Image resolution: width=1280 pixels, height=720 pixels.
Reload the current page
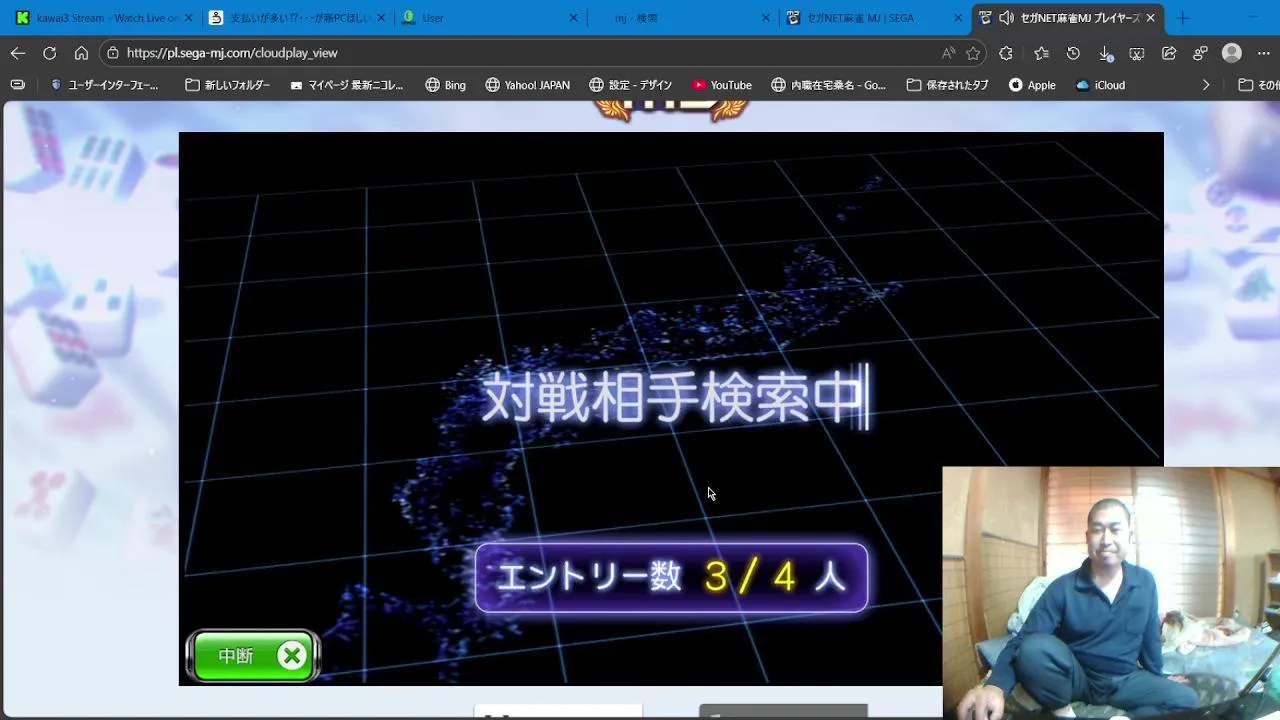(50, 53)
